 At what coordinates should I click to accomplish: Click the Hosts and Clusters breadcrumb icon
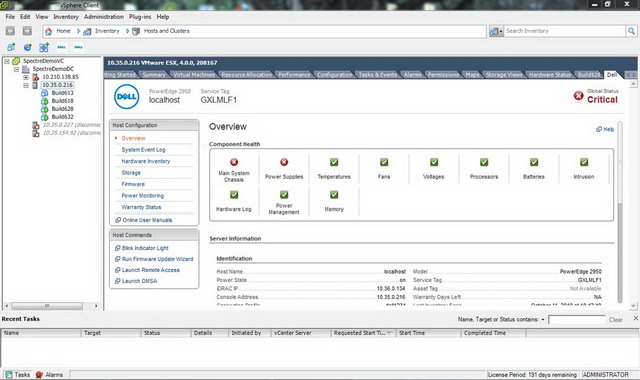tap(136, 31)
